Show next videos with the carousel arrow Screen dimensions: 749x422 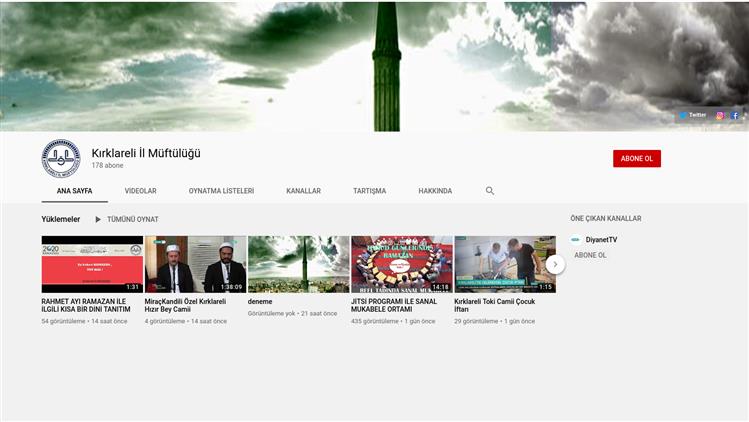click(555, 264)
